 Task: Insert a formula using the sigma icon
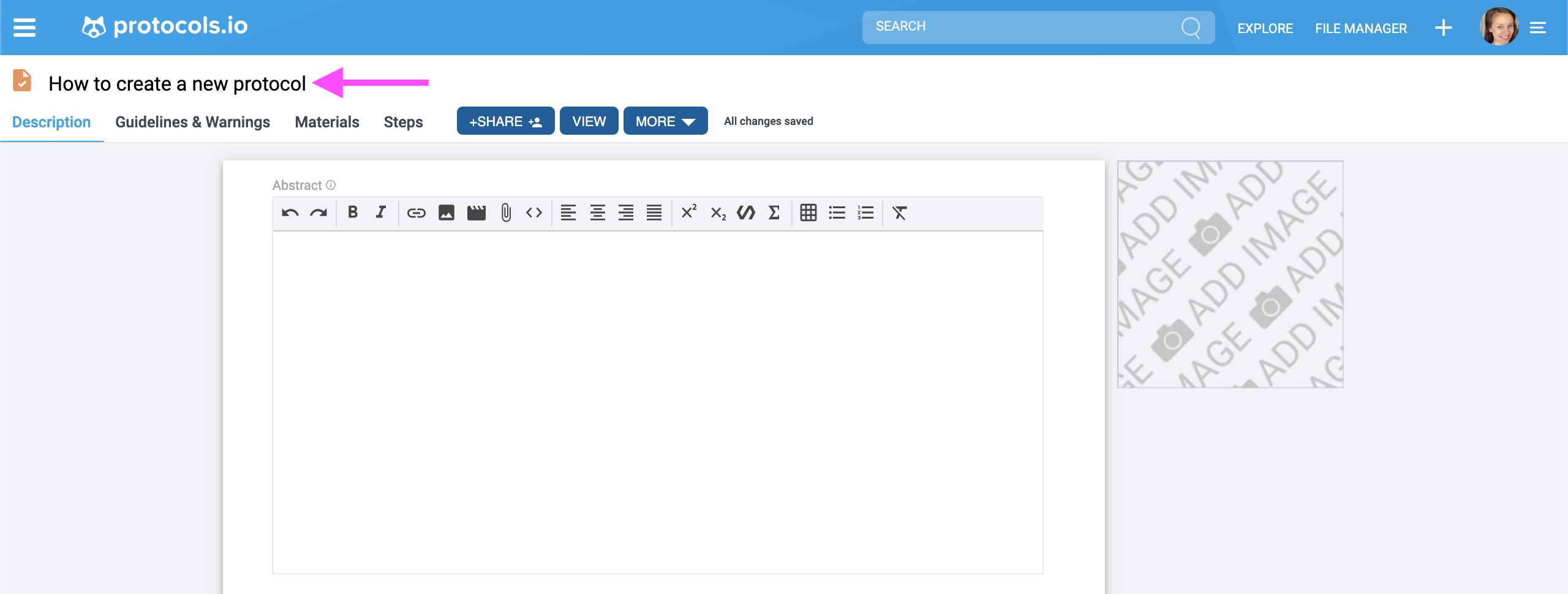(774, 212)
